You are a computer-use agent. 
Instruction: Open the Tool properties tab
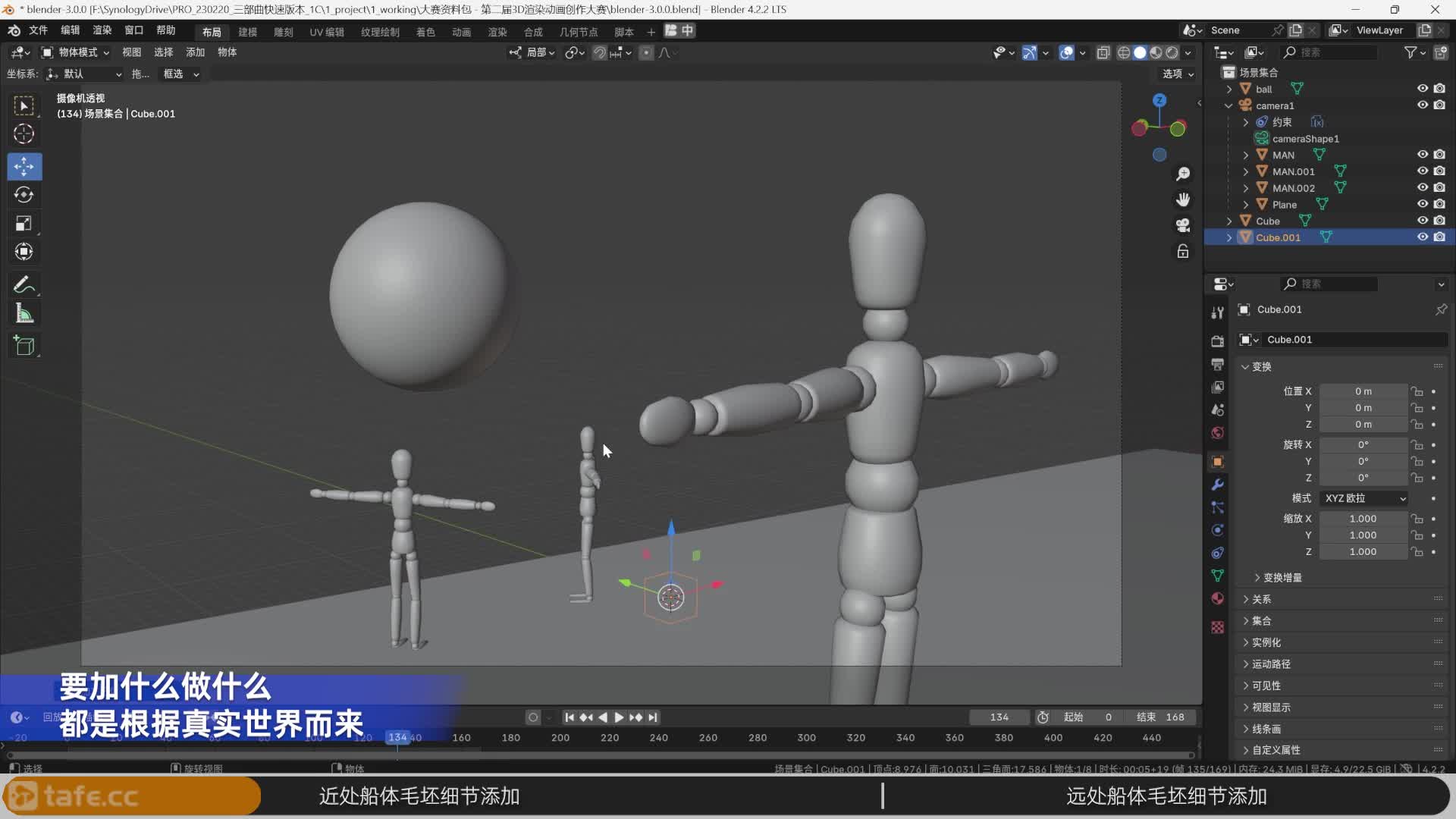[x=1218, y=312]
